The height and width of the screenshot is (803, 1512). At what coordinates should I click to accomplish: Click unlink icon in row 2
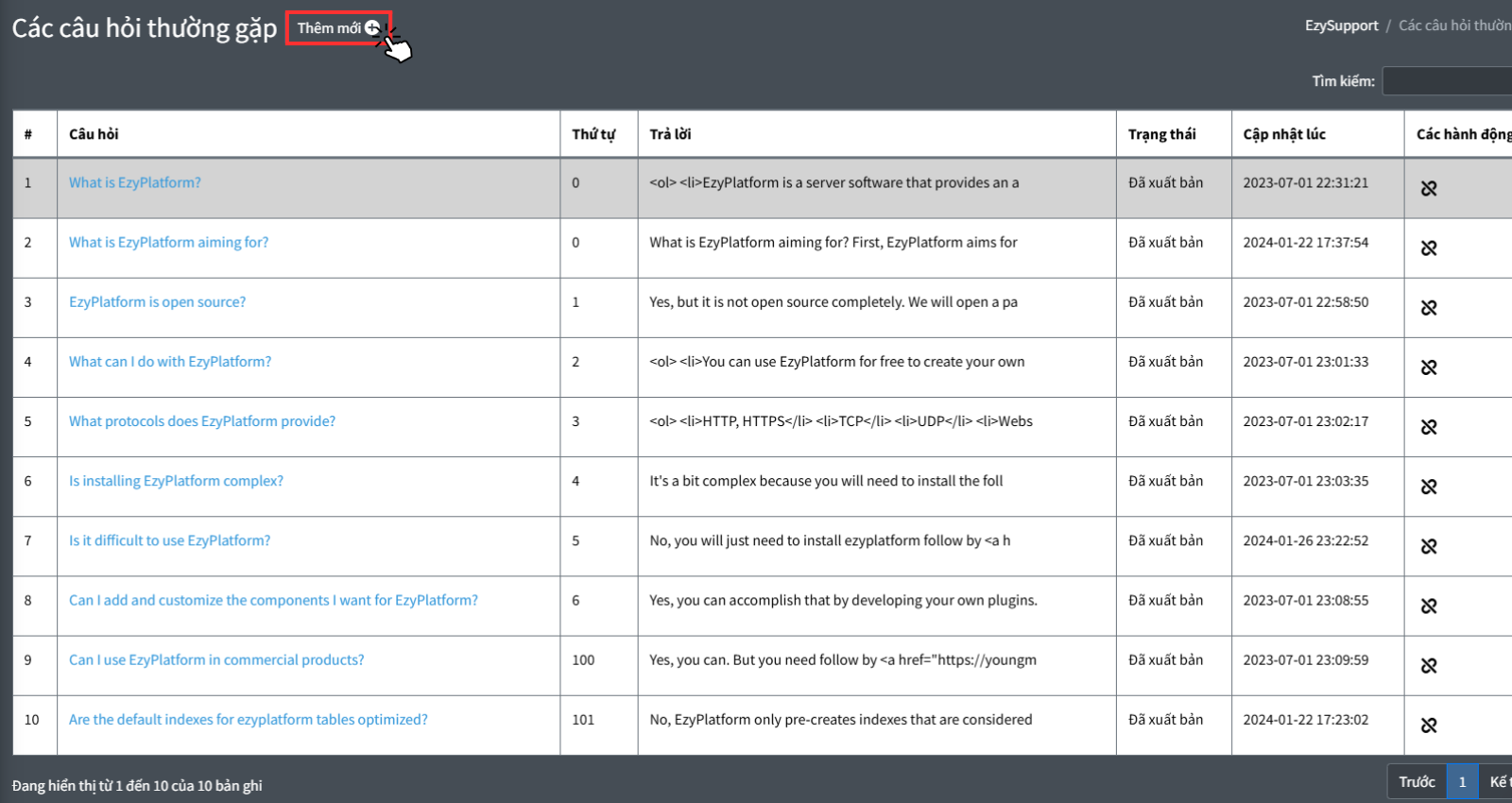[1428, 248]
